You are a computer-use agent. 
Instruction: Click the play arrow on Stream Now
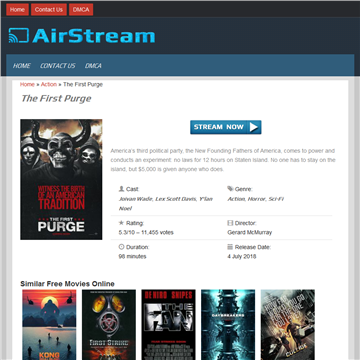[x=254, y=127]
